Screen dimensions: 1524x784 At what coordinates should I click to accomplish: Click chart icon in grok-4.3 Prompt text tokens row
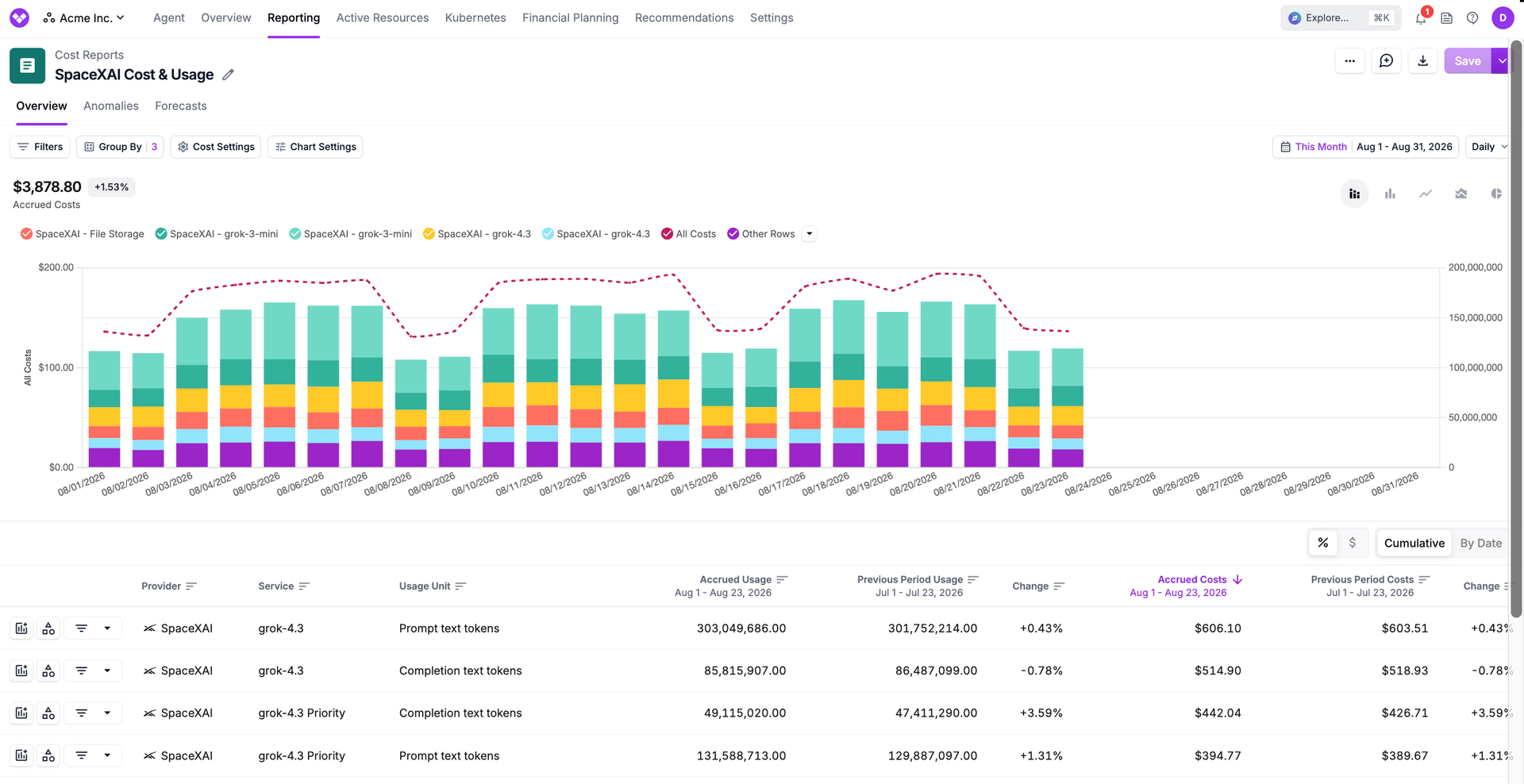(21, 628)
